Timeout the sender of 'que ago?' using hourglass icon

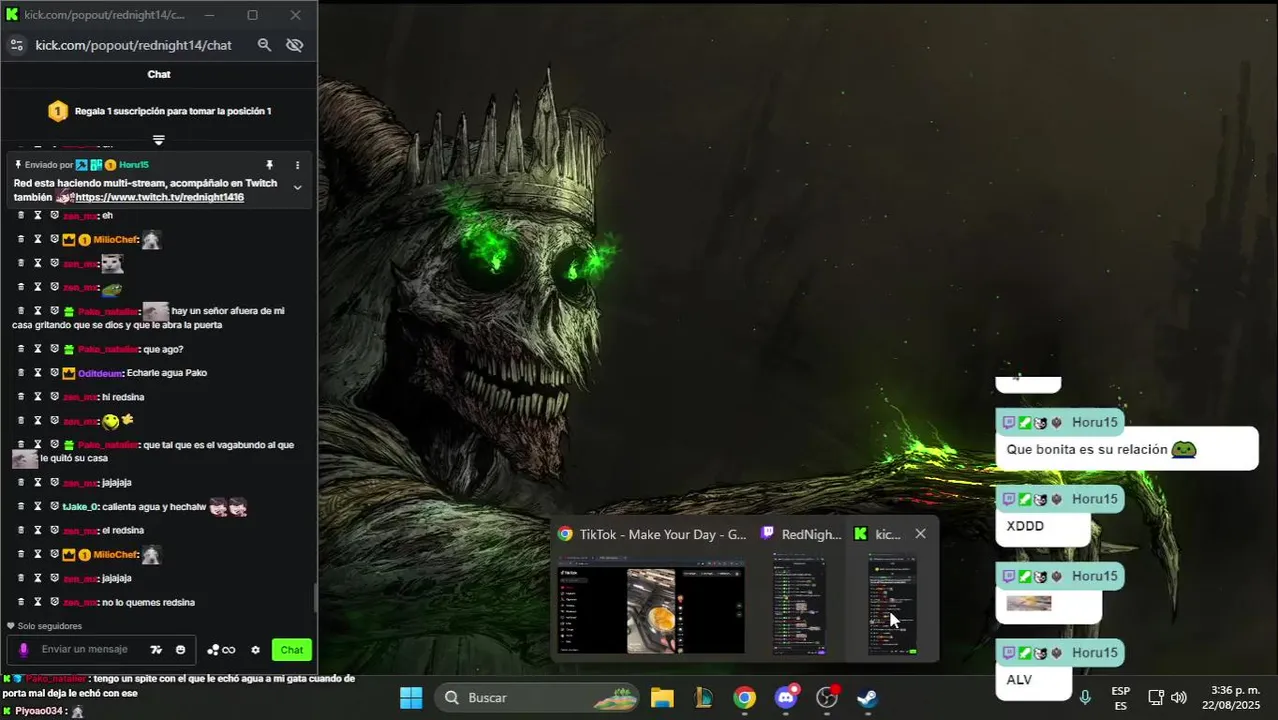click(x=38, y=349)
